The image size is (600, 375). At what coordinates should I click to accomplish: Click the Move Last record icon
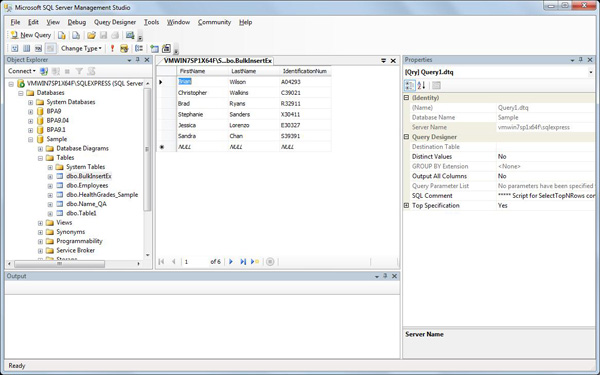(243, 262)
